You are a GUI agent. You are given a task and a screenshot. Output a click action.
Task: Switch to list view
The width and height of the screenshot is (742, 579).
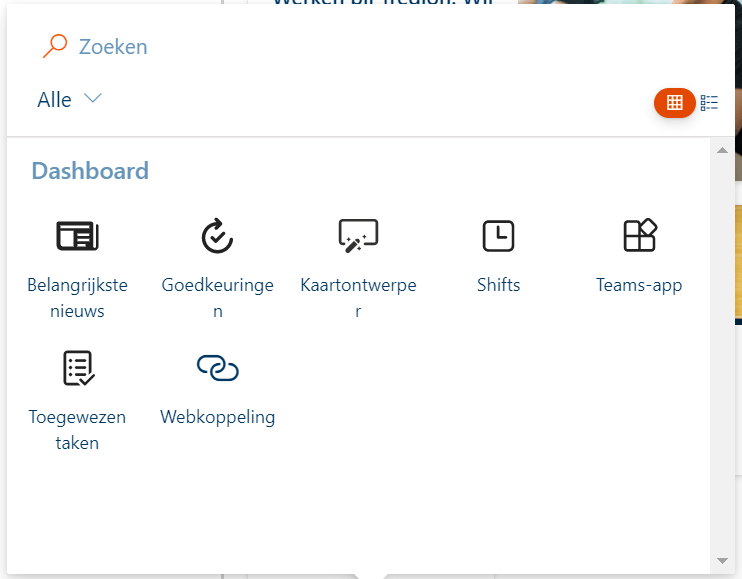point(710,102)
